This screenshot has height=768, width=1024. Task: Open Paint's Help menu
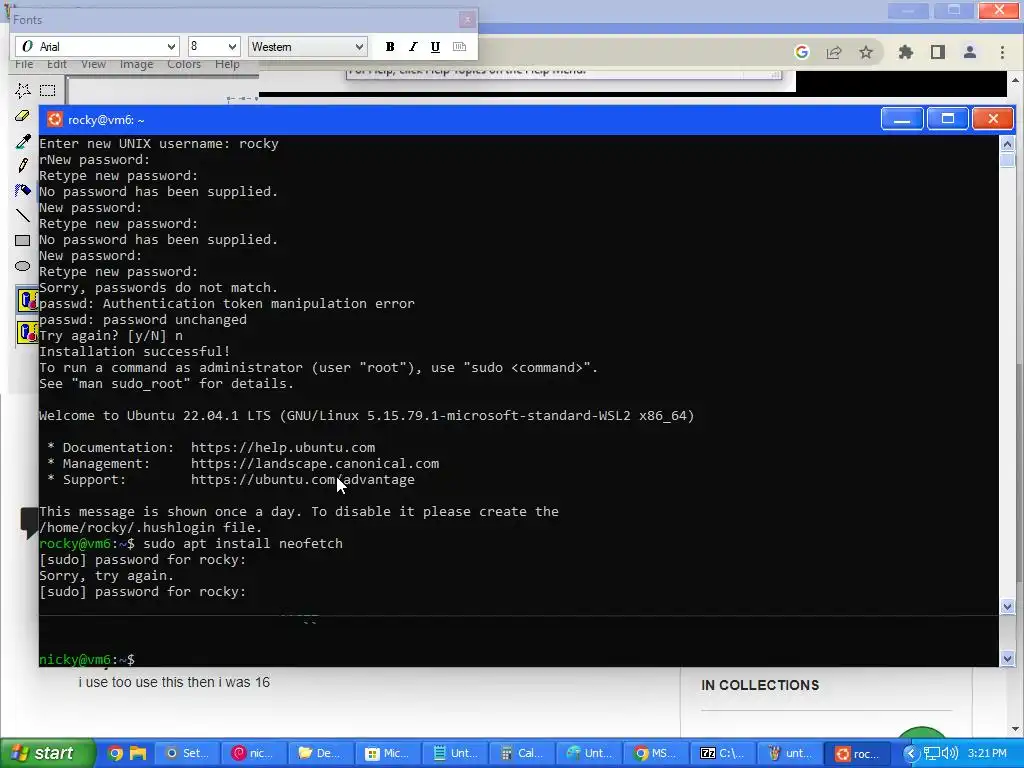click(227, 64)
